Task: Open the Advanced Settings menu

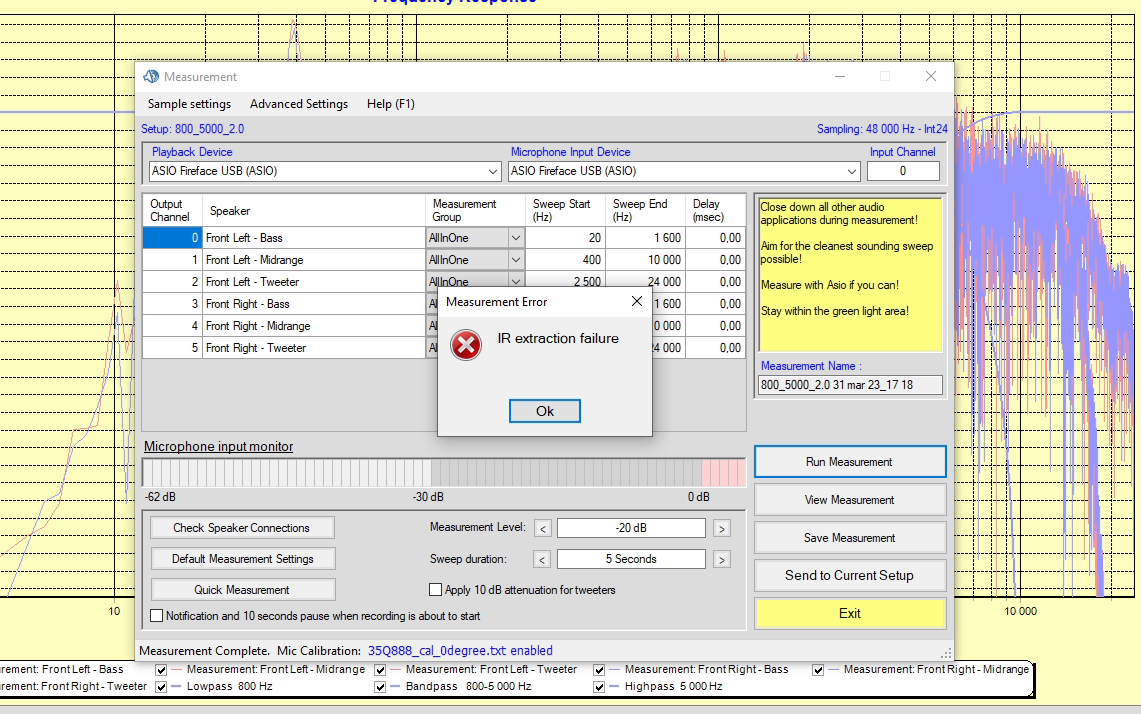Action: pos(299,104)
